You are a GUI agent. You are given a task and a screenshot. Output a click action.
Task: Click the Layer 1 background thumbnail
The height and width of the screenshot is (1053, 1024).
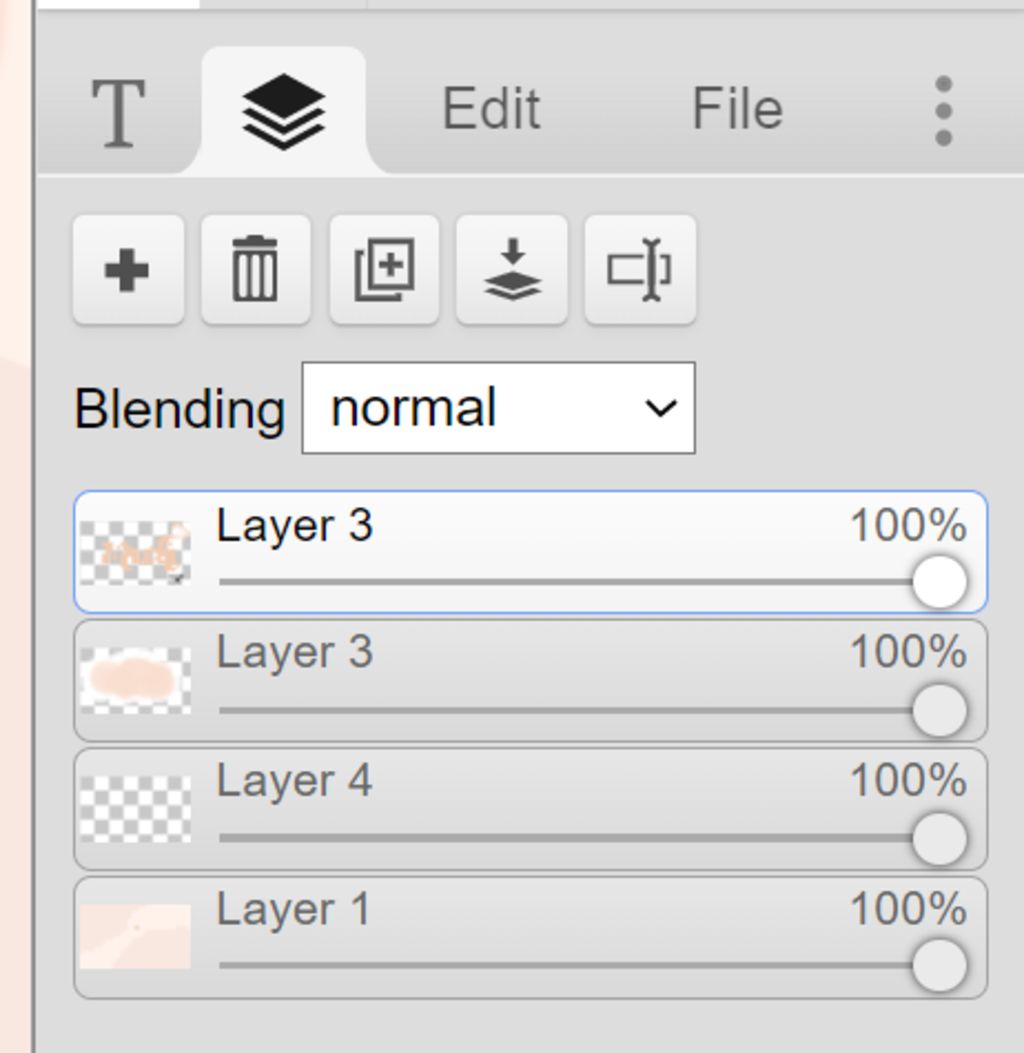[135, 936]
